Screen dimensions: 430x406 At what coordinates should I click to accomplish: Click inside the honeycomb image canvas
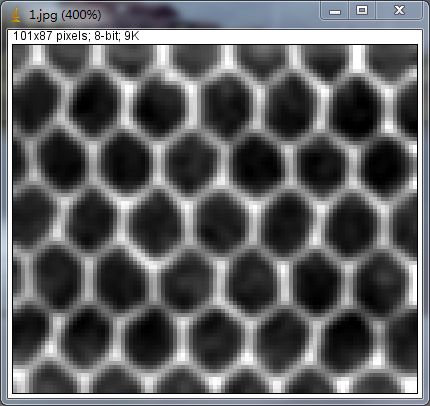tap(215, 219)
